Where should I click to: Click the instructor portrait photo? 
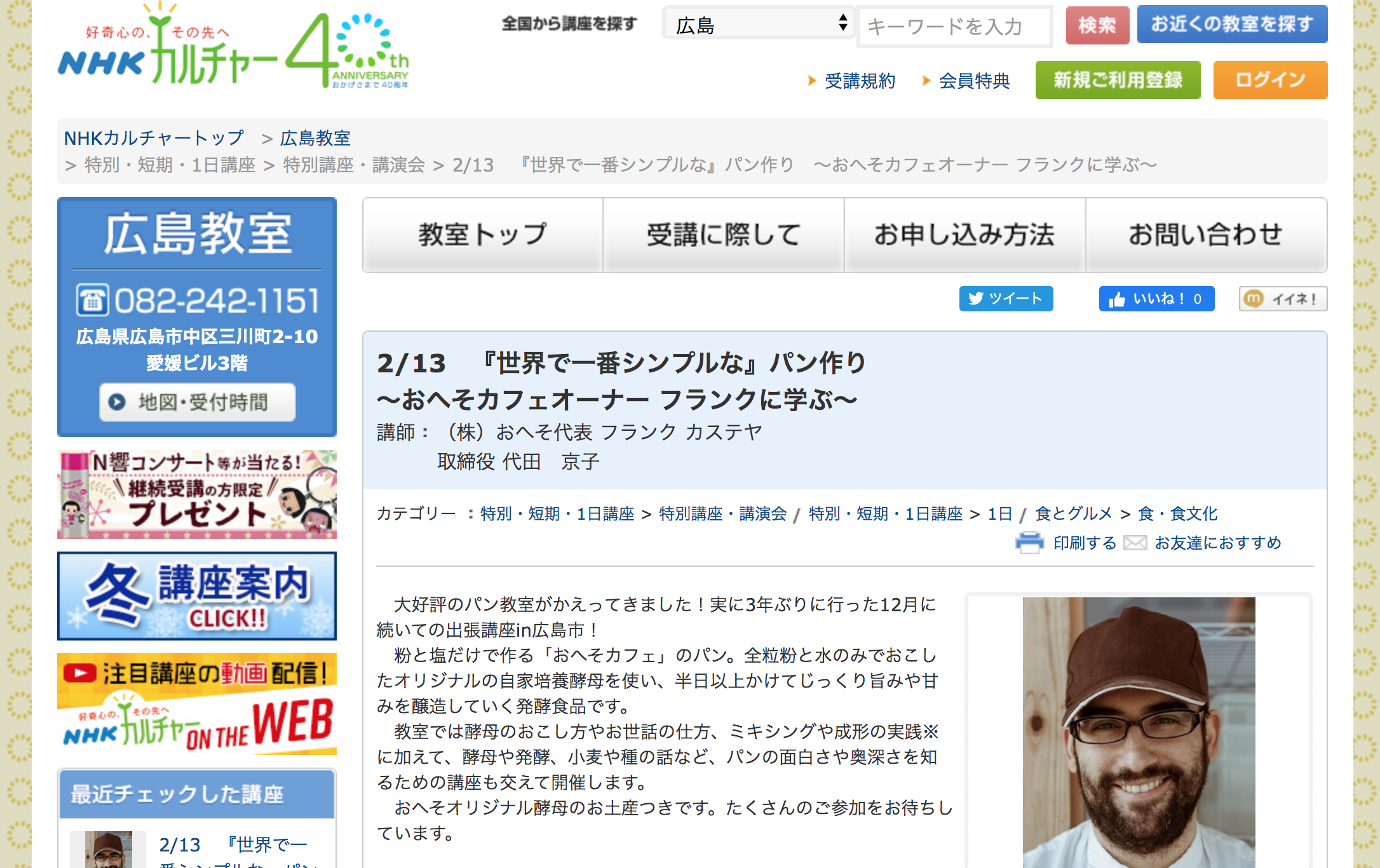click(1139, 732)
